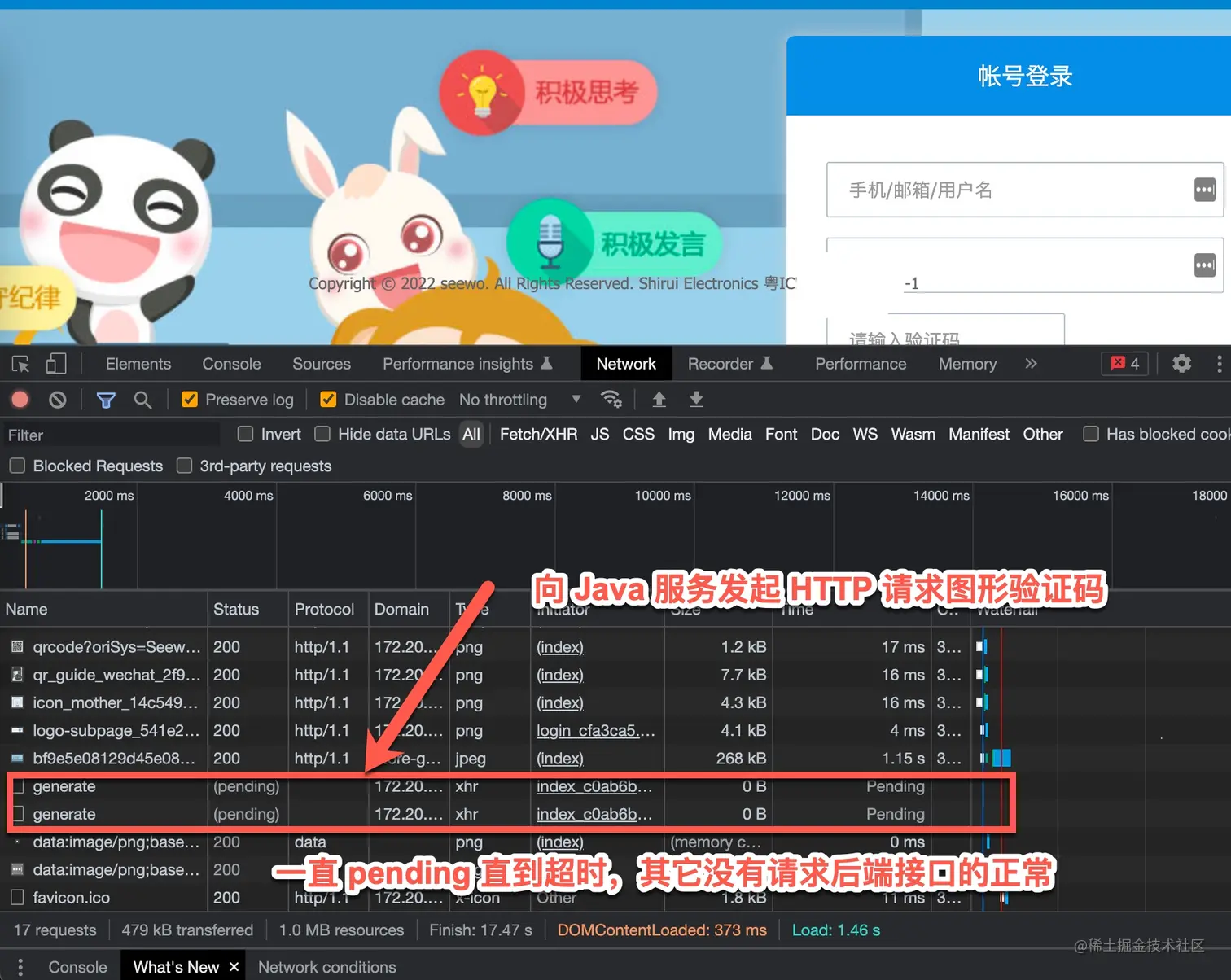1231x980 pixels.
Task: Click the 手机/邮箱/用户名 input field
Action: click(x=1025, y=190)
